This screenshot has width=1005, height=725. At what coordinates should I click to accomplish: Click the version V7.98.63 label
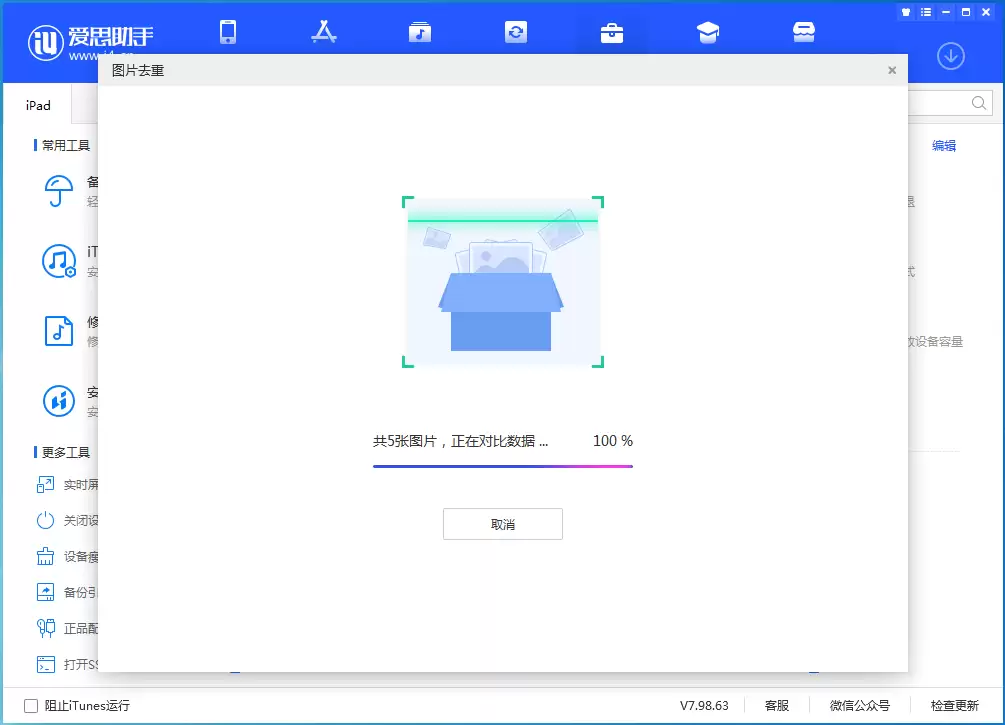pos(704,706)
